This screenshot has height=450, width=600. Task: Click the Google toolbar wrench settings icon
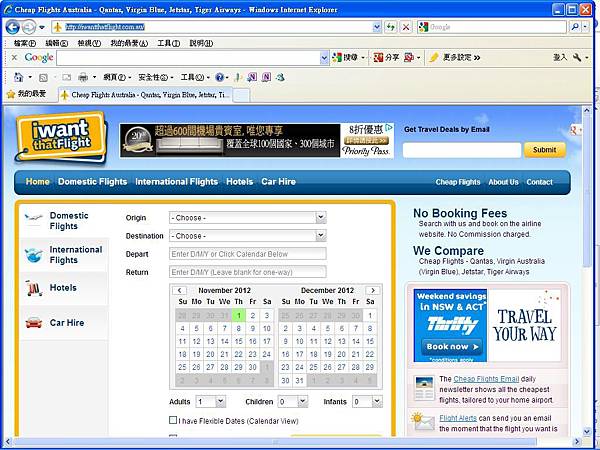tap(577, 57)
